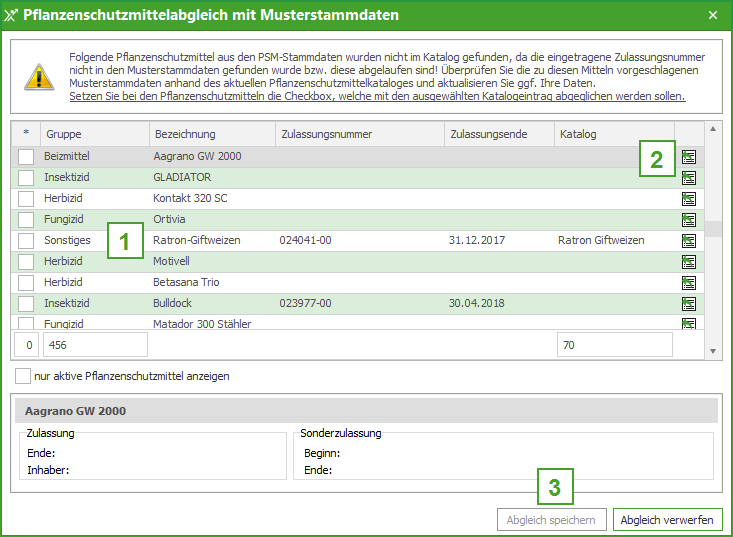Sort by Bezeichnung column header
This screenshot has height=537, width=733.
point(213,134)
